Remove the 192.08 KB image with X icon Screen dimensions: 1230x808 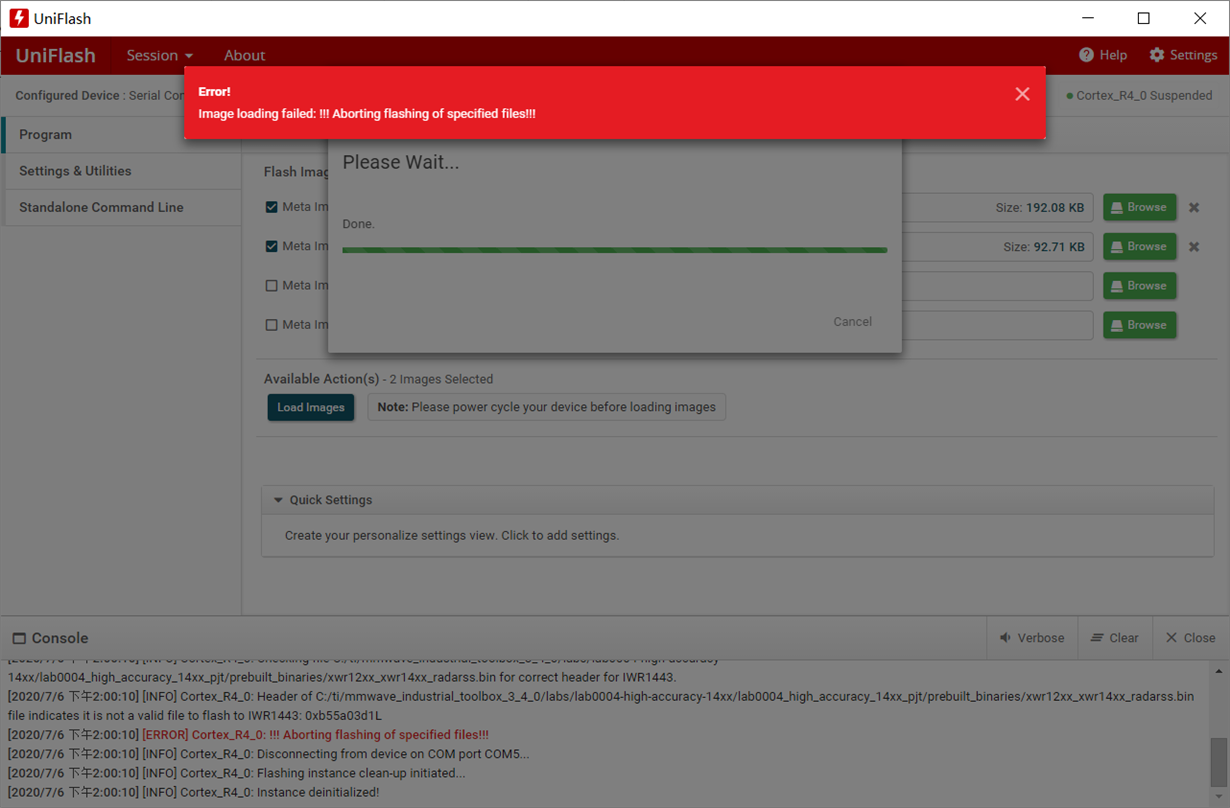(x=1194, y=208)
